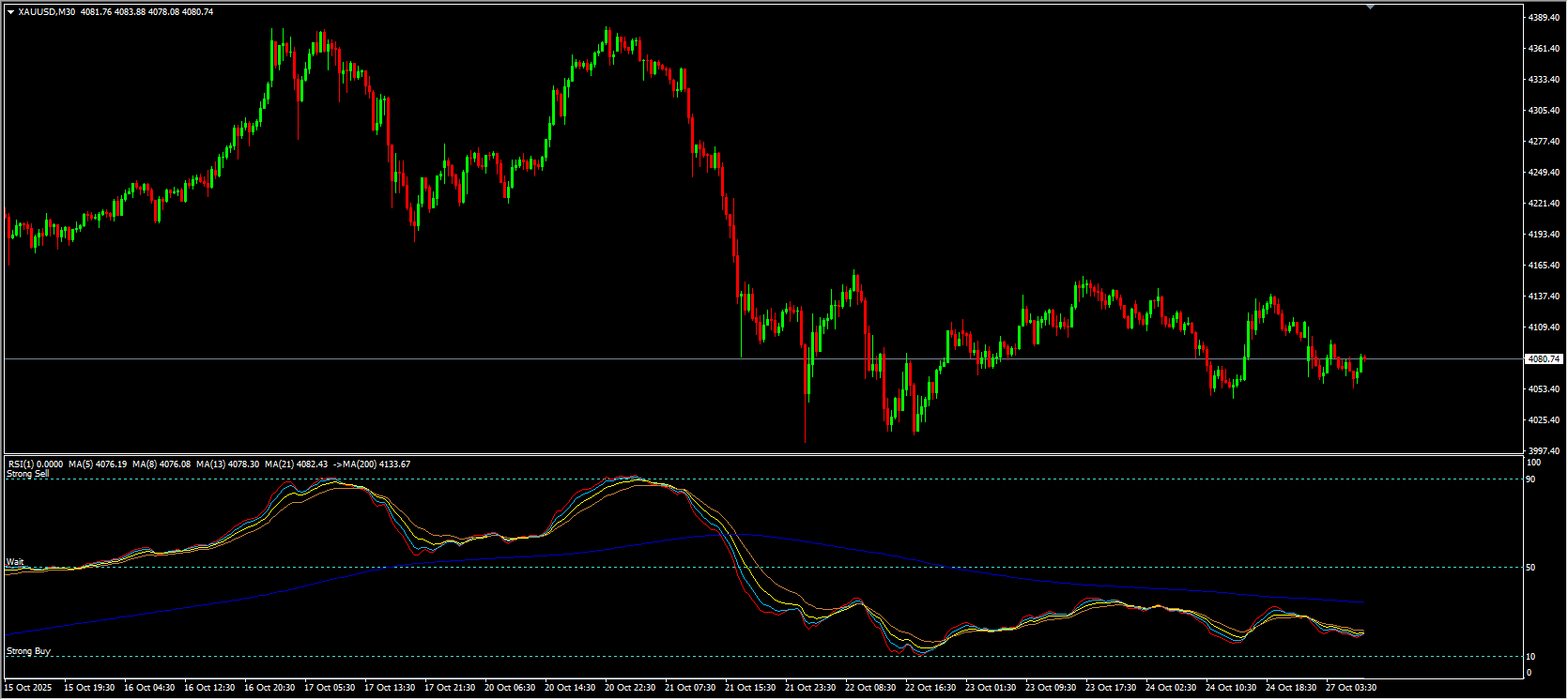The image size is (1568, 700).
Task: Click the 22 Oct 16:30 time label
Action: 930,688
